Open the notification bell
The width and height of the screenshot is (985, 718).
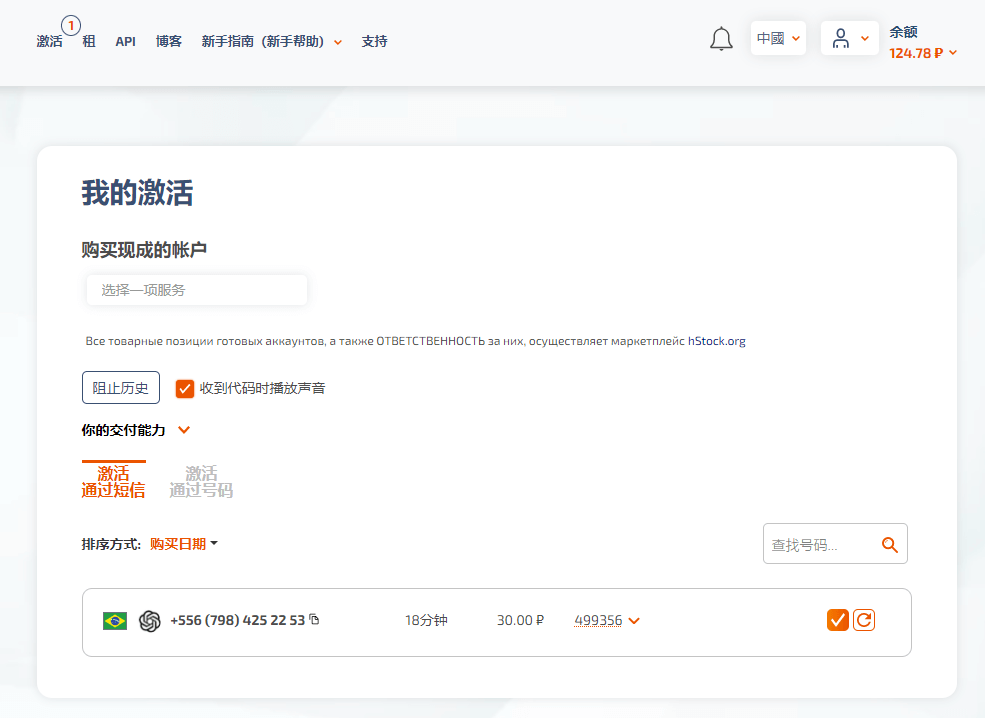click(721, 38)
